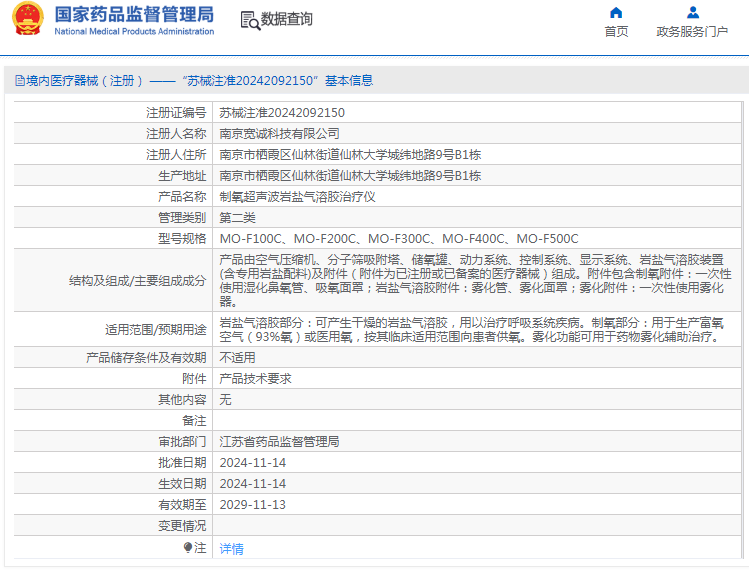Viewport: 749px width, 570px height.
Task: Click the 政务服务门户 text label
Action: 692,32
